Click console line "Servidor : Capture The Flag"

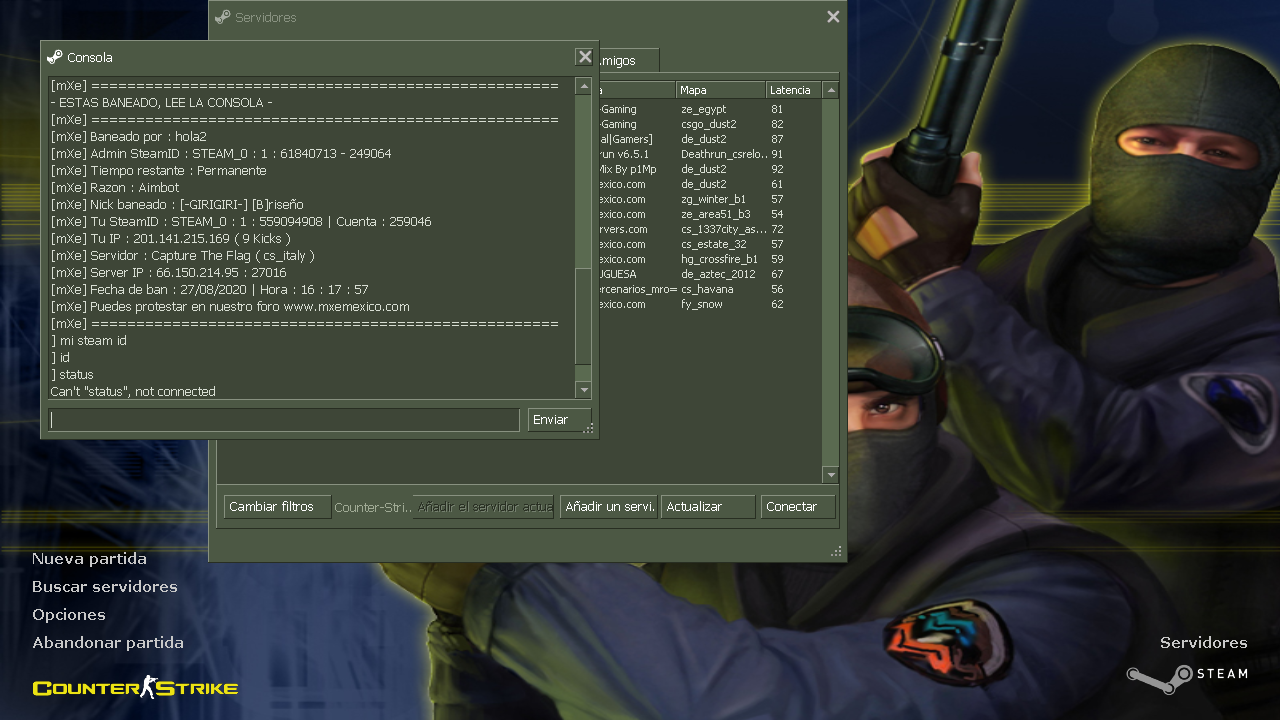tap(183, 256)
